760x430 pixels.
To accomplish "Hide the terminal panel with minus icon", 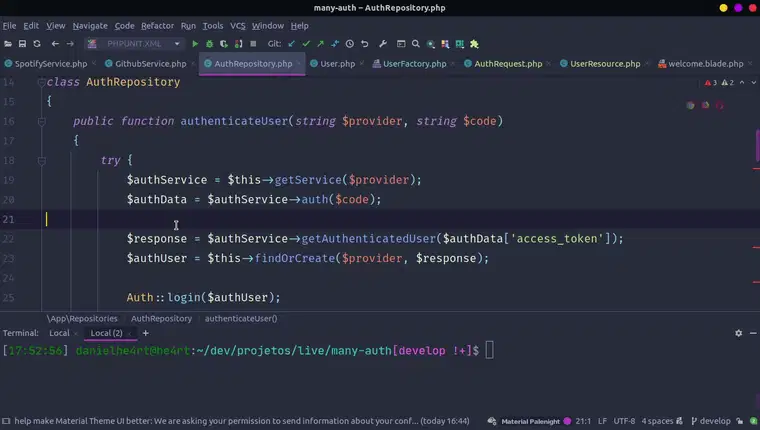I will [x=753, y=333].
